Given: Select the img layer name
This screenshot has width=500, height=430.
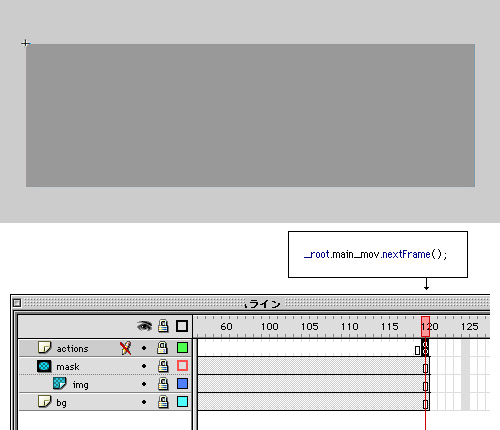Looking at the screenshot, I should (x=81, y=385).
